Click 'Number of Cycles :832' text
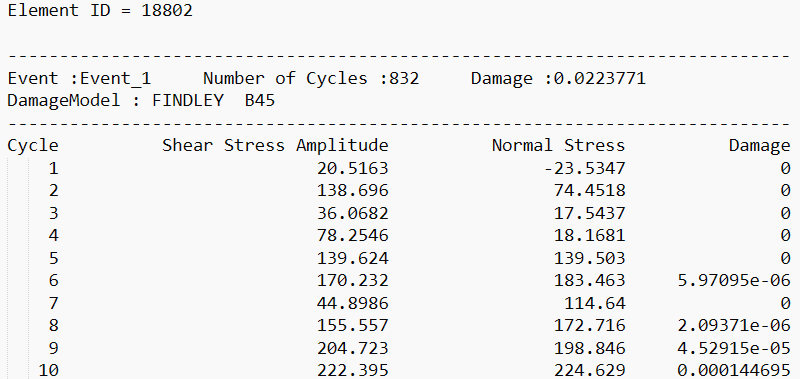 pos(311,79)
